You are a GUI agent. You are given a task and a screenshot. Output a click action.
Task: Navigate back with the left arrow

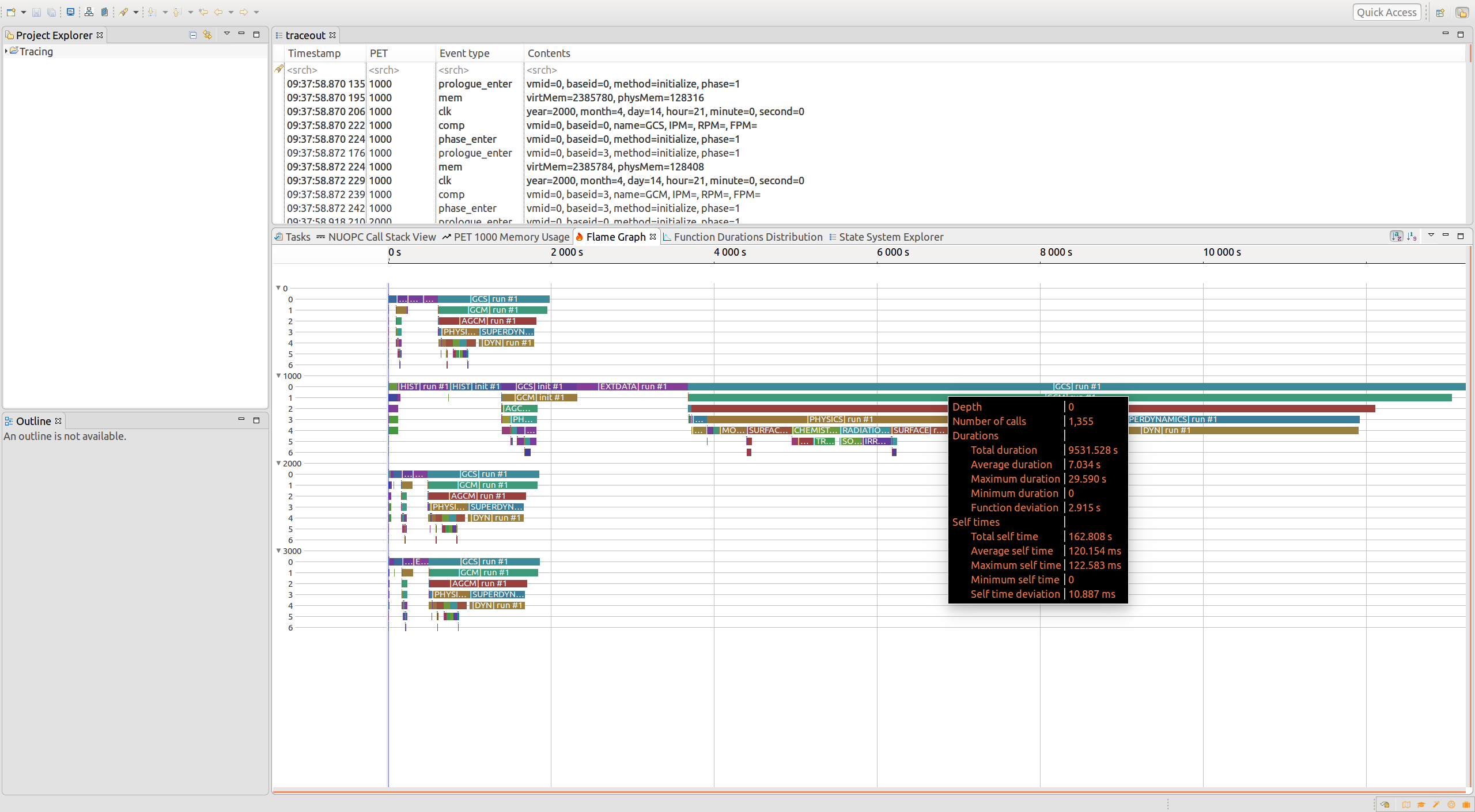coord(218,12)
